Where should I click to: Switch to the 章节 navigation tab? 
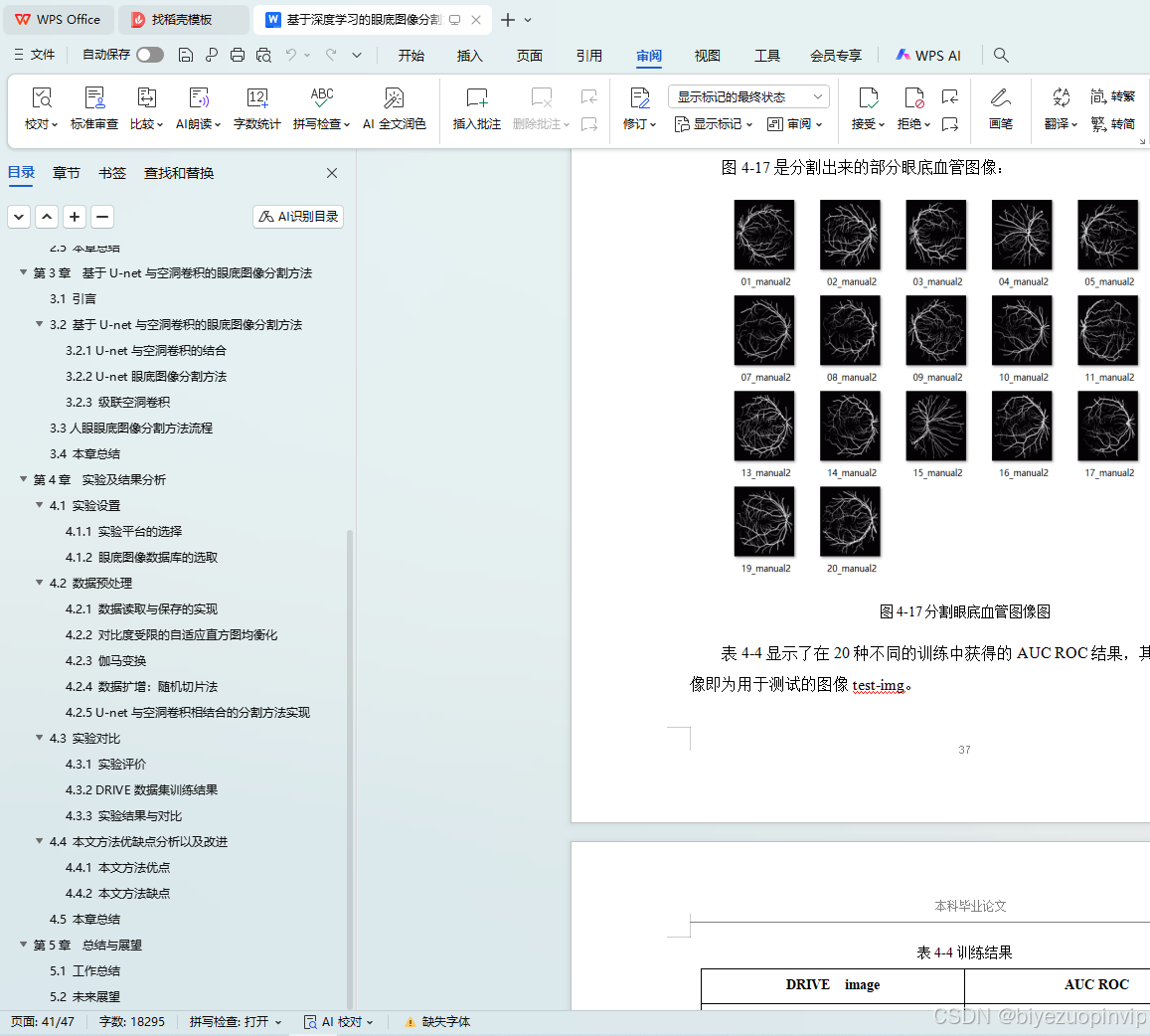(66, 173)
